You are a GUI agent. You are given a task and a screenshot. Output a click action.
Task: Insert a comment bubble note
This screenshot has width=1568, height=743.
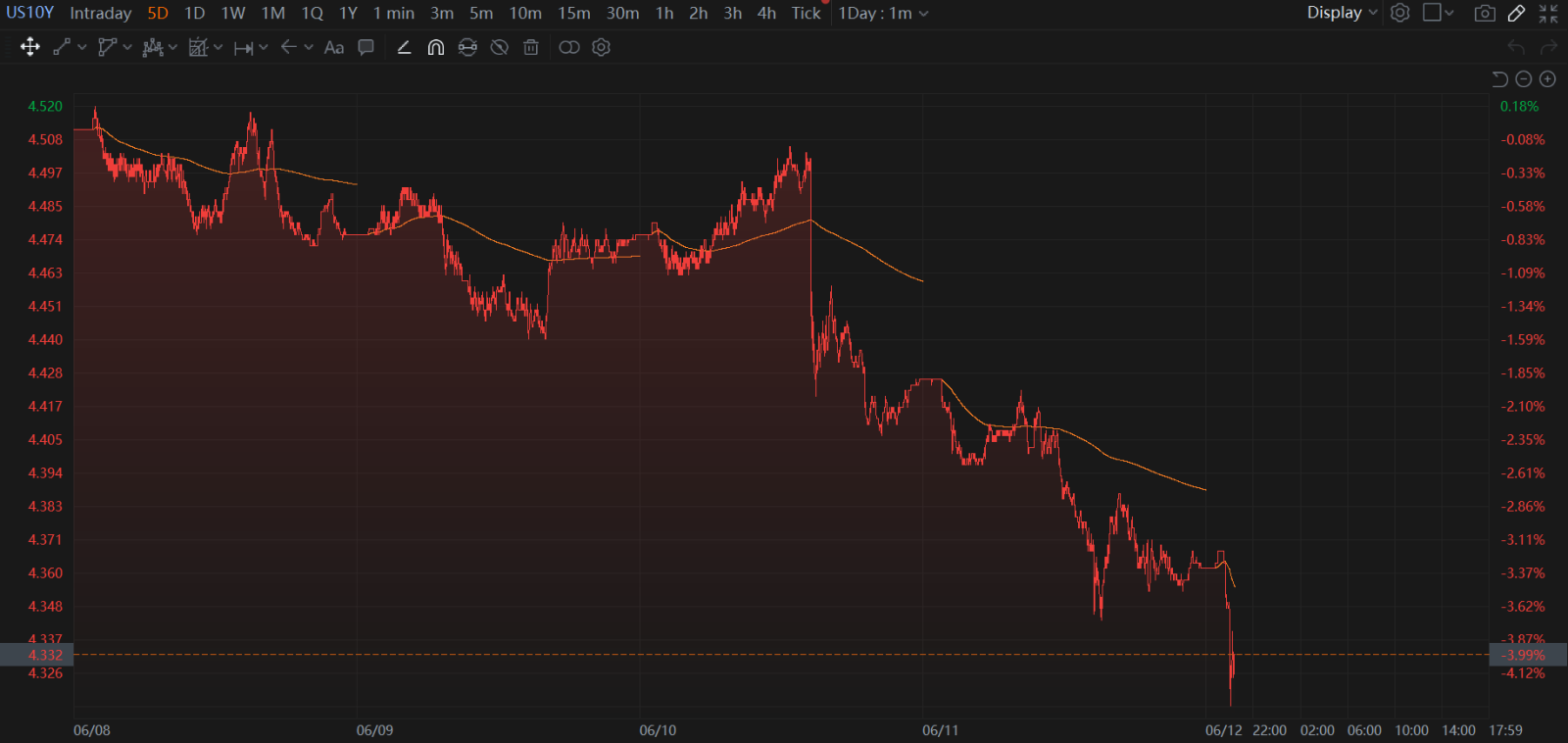[367, 47]
